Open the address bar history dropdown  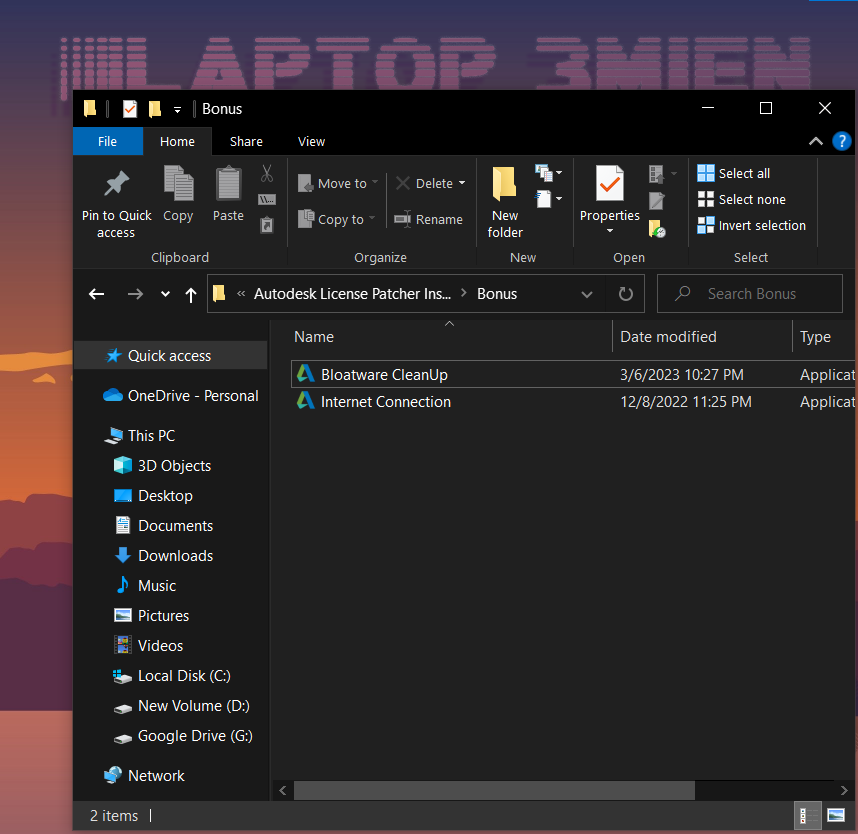pos(587,294)
